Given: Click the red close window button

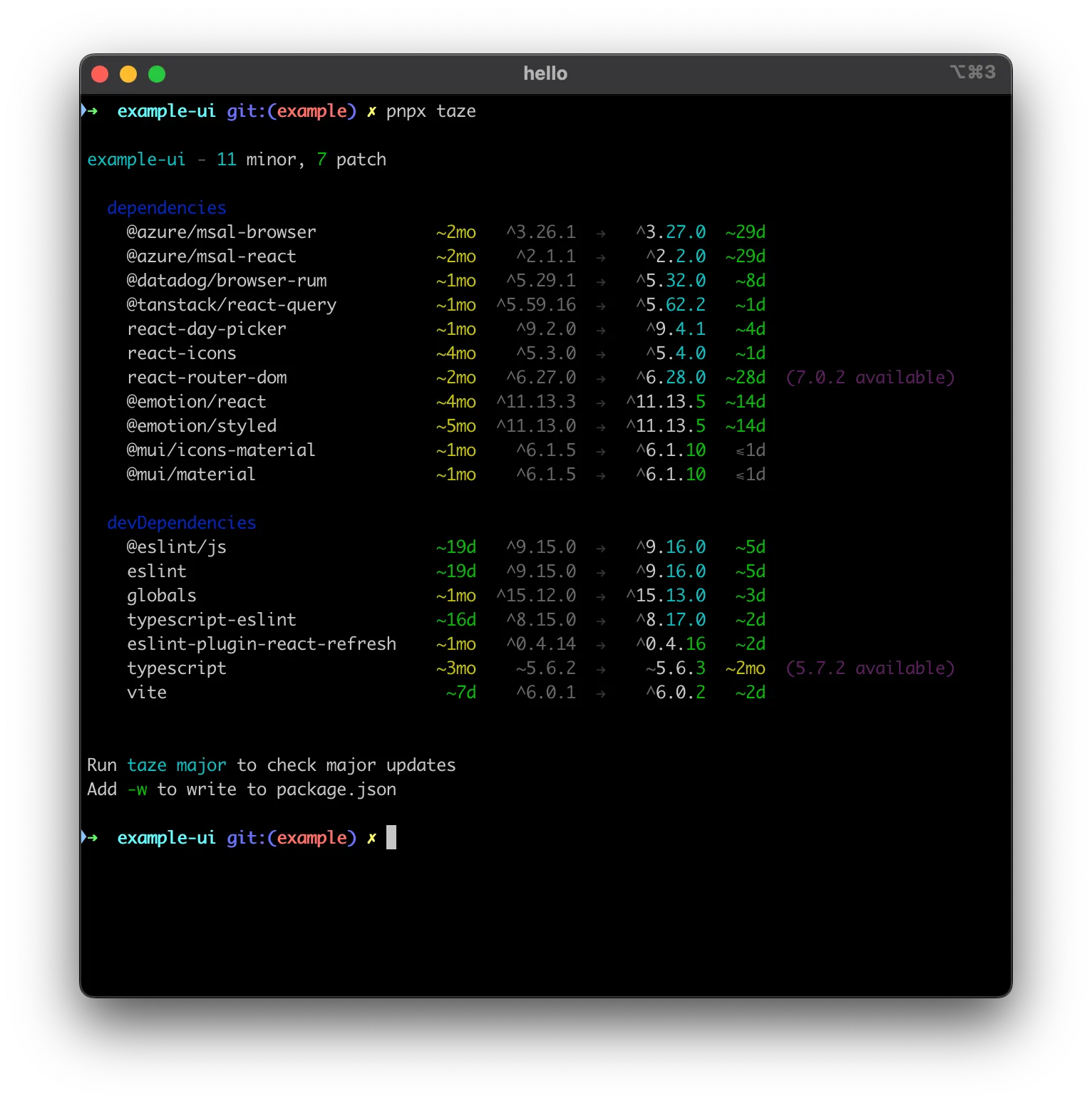Looking at the screenshot, I should (100, 74).
